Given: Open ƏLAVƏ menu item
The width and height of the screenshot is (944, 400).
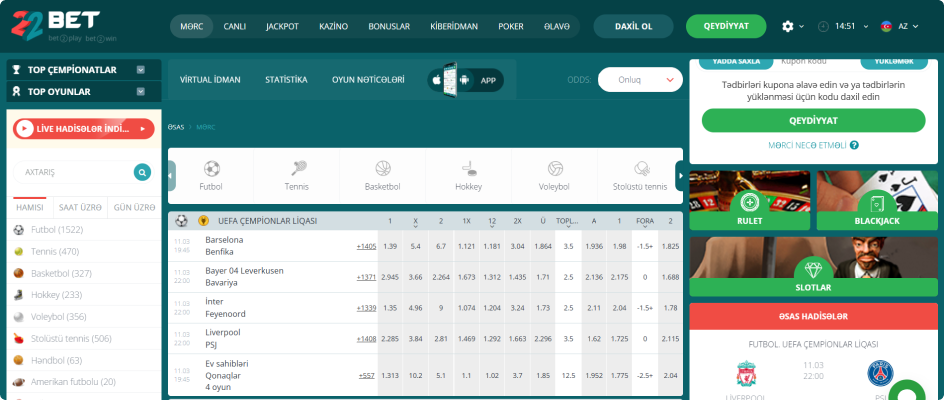Looking at the screenshot, I should 556,27.
